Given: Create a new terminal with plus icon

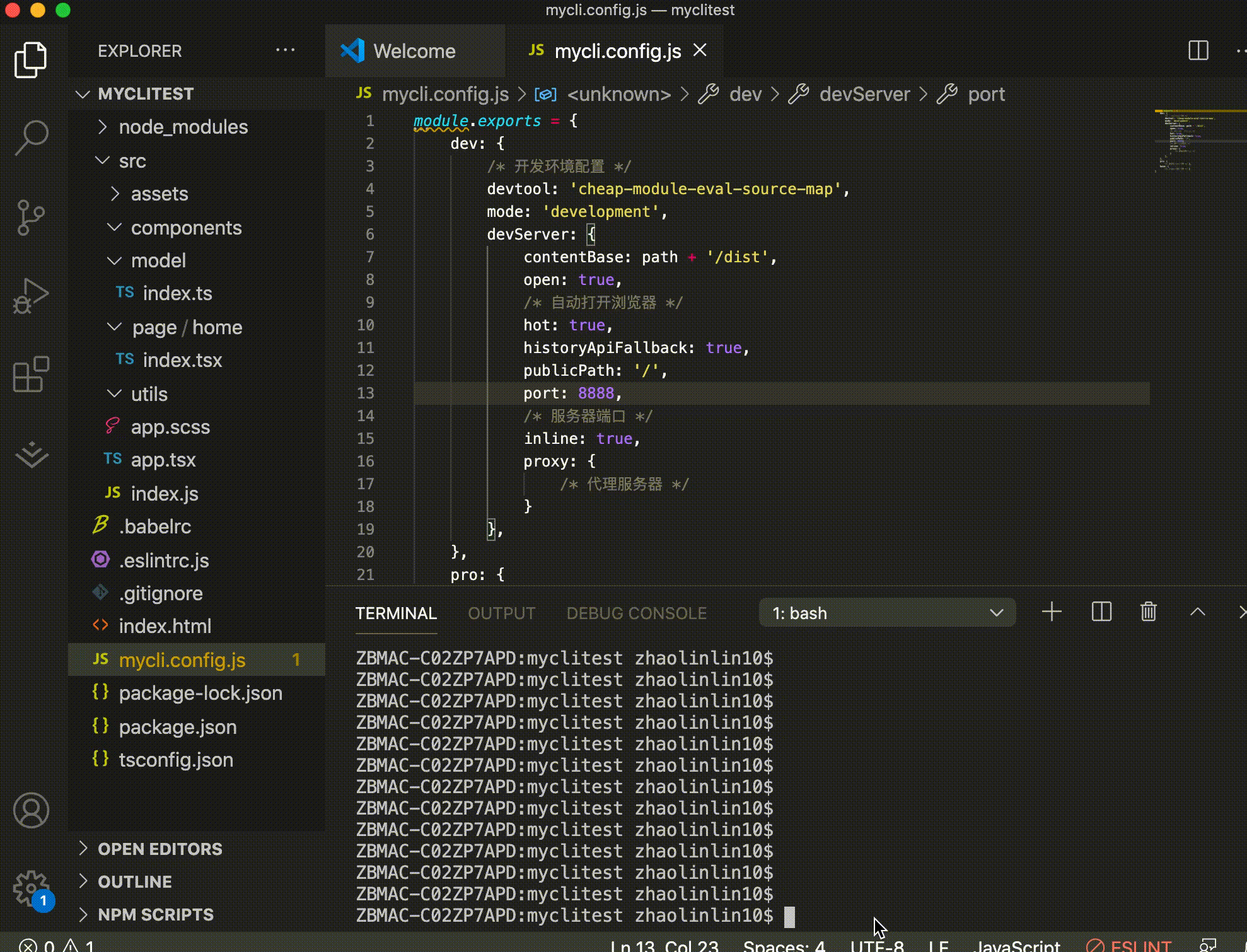Looking at the screenshot, I should (x=1052, y=612).
